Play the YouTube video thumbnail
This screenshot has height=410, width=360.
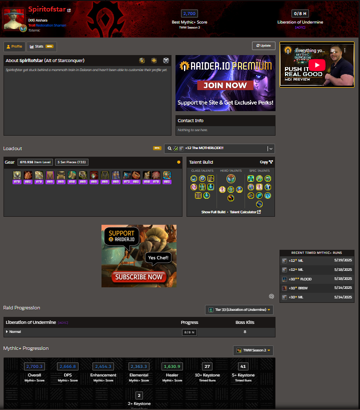pyautogui.click(x=317, y=65)
